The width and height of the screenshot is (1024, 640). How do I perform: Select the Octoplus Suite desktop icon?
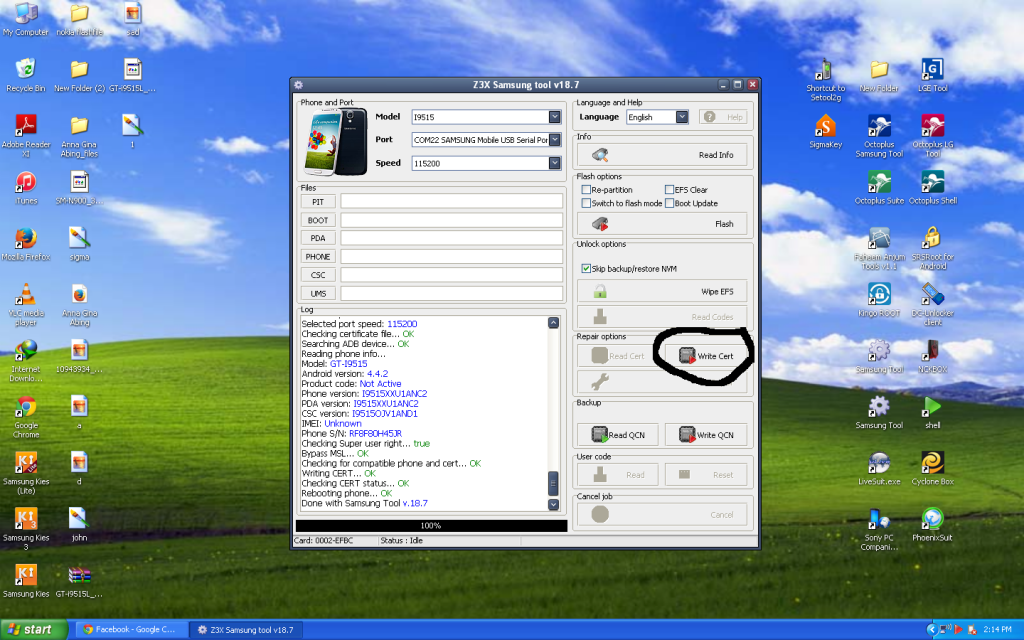[879, 187]
